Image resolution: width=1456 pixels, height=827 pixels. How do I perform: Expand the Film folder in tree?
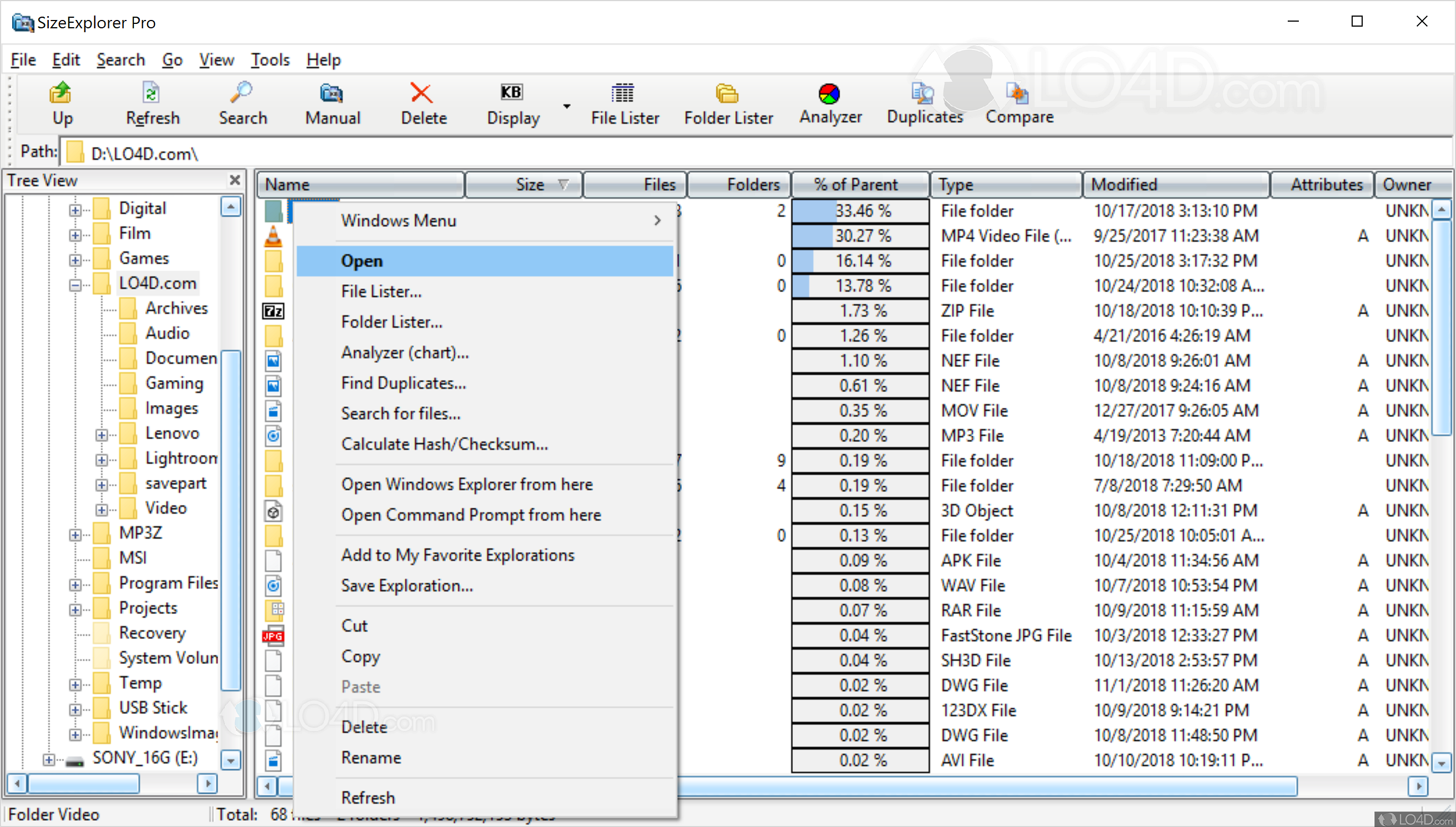click(x=75, y=235)
